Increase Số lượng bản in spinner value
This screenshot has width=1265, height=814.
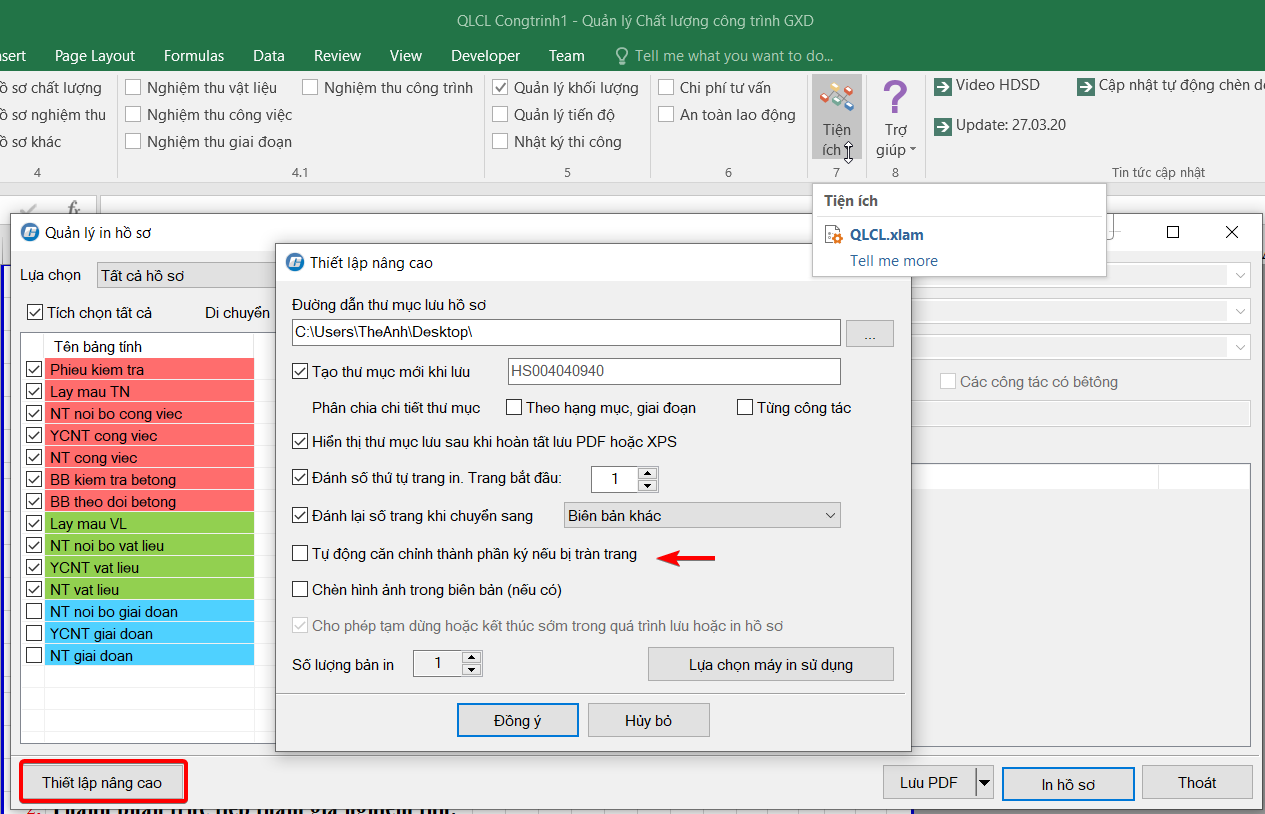coord(472,657)
